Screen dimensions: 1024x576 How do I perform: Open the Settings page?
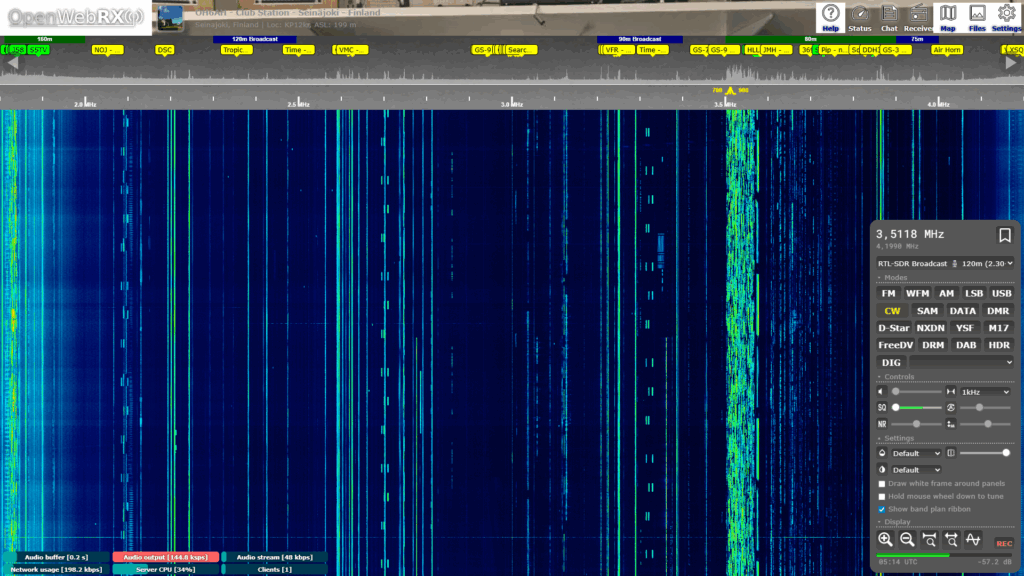(x=1006, y=16)
